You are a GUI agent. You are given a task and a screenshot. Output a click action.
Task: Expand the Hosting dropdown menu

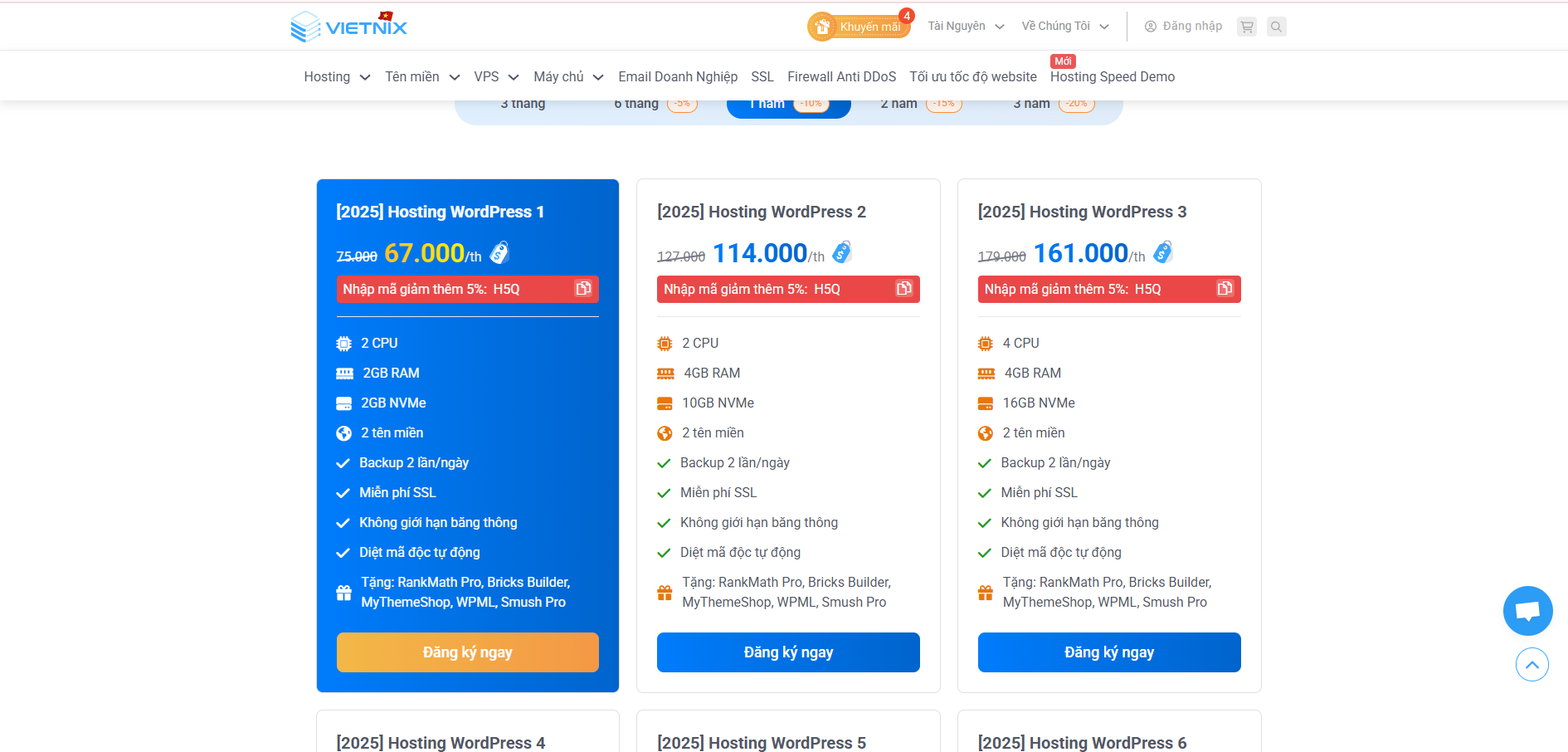[337, 77]
